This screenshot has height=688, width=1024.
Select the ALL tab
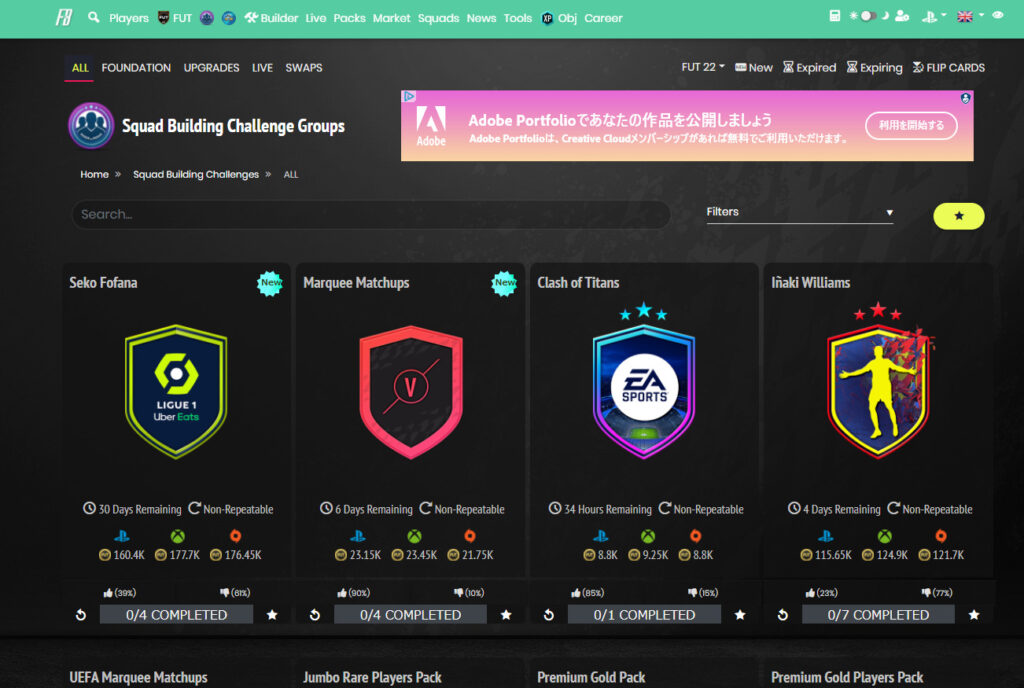[x=80, y=68]
